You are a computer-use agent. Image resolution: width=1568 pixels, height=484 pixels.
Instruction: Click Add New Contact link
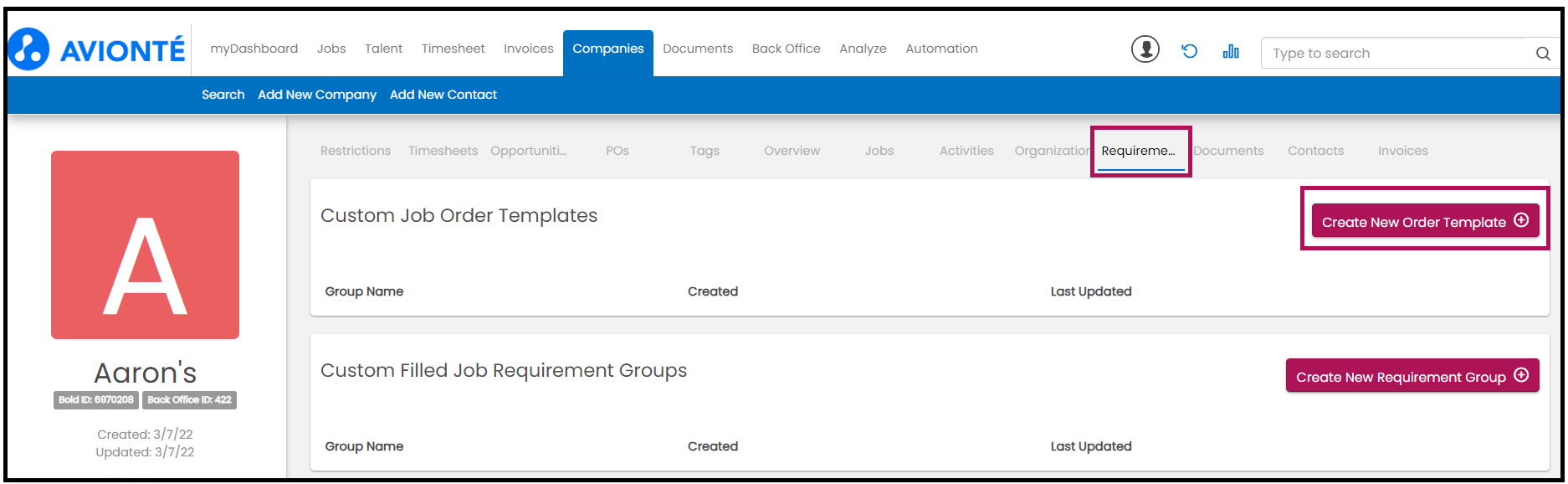[443, 95]
